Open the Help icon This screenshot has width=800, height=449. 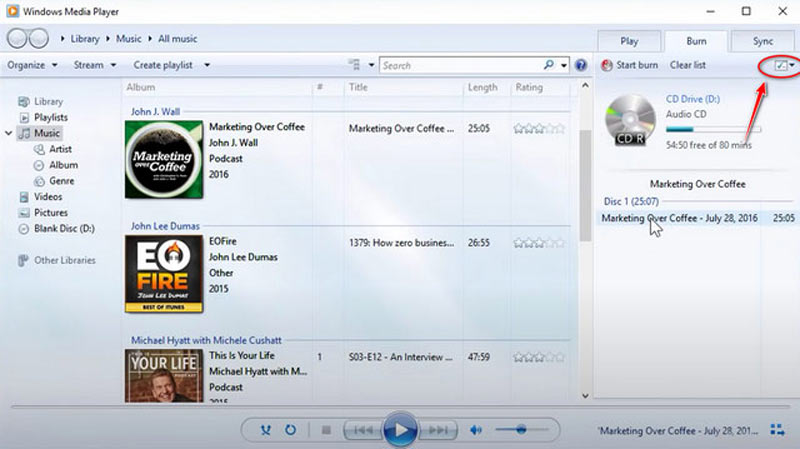click(581, 65)
